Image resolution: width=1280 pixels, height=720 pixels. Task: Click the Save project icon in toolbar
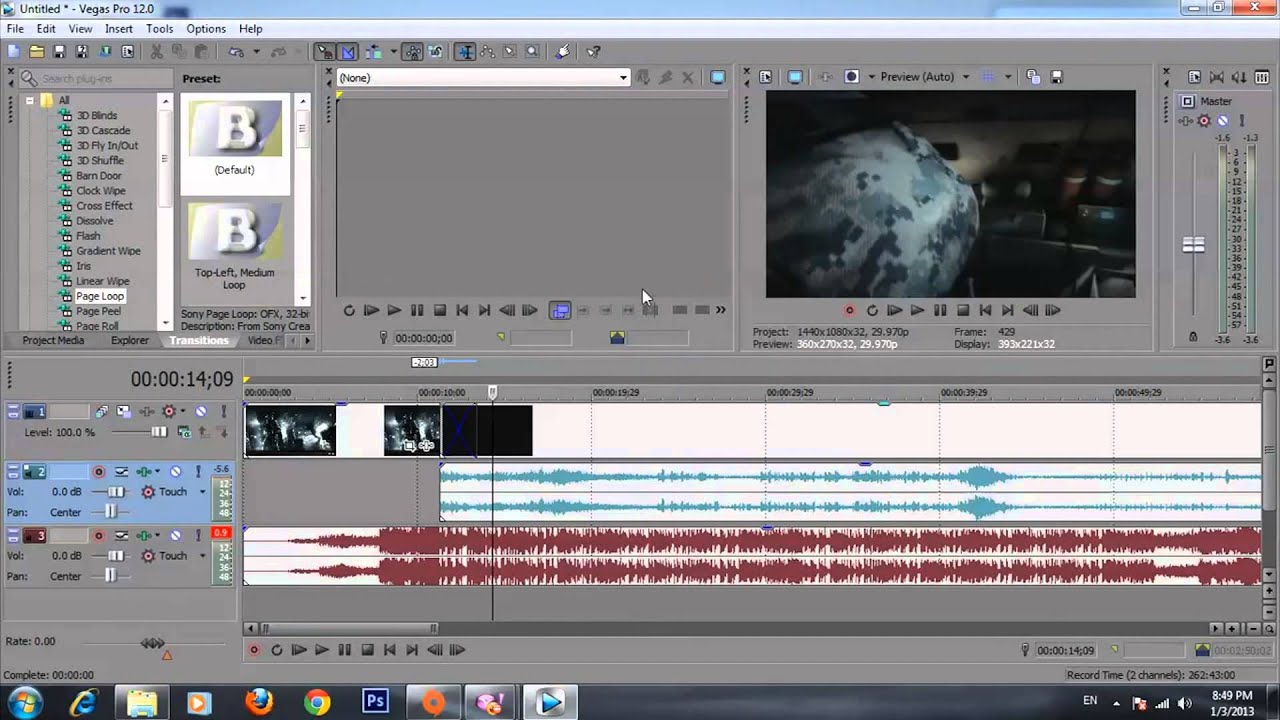point(59,51)
